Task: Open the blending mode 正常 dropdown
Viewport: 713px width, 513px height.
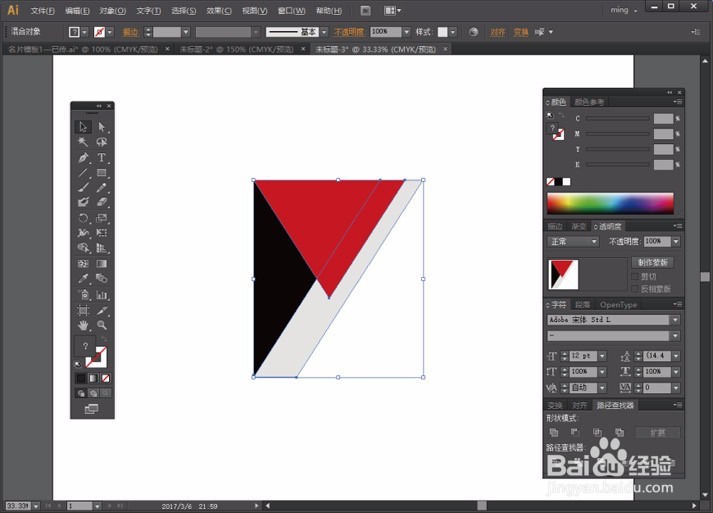Action: click(x=573, y=241)
